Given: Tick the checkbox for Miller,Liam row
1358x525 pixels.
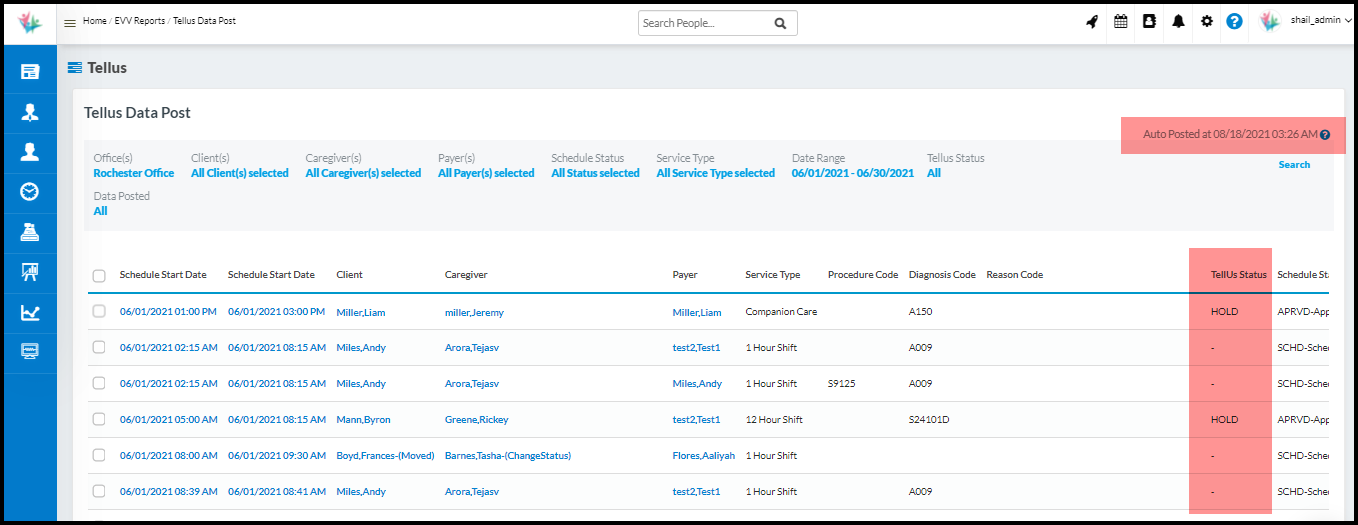Looking at the screenshot, I should [99, 312].
